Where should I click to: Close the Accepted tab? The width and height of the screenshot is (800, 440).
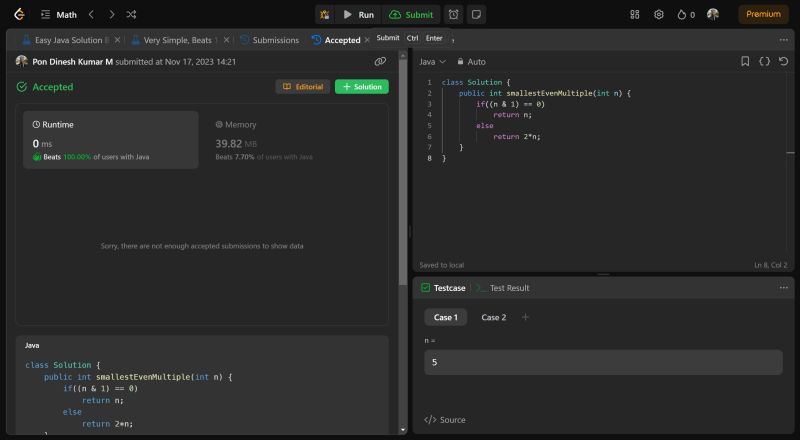coord(367,40)
